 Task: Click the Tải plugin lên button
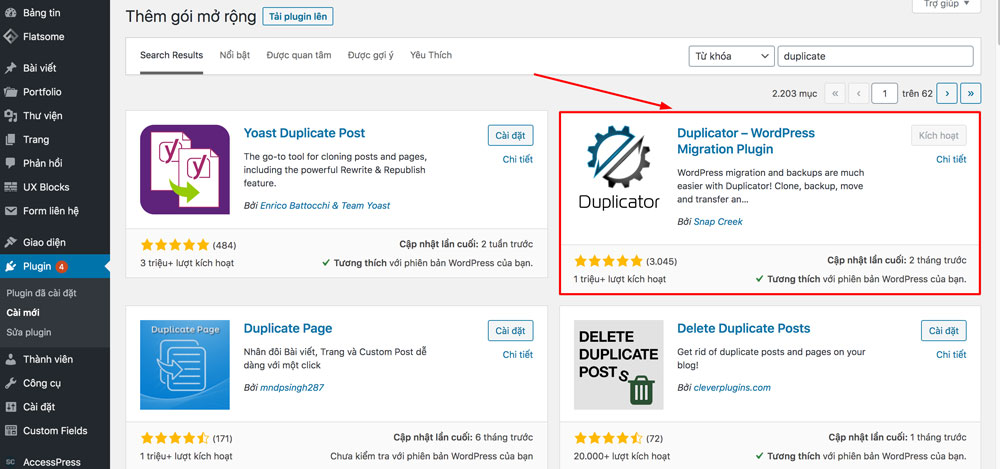[298, 17]
